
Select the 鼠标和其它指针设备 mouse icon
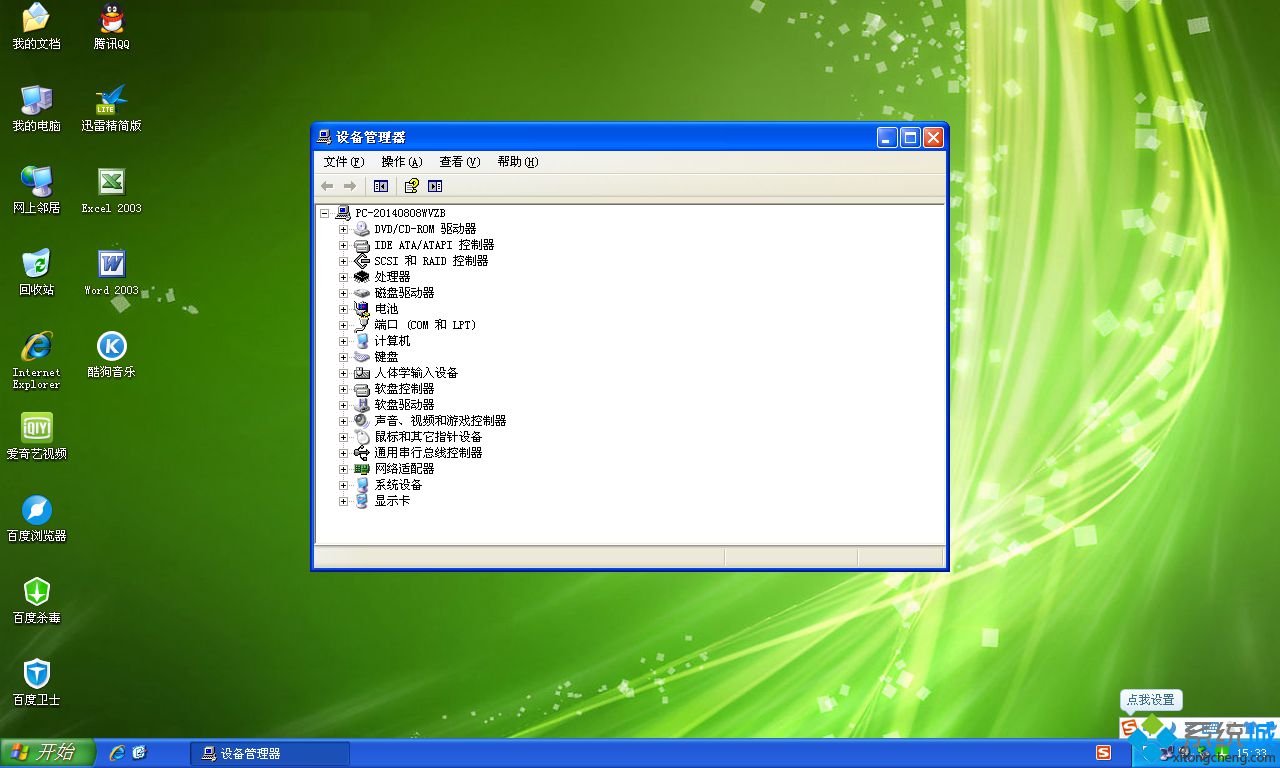coord(362,437)
